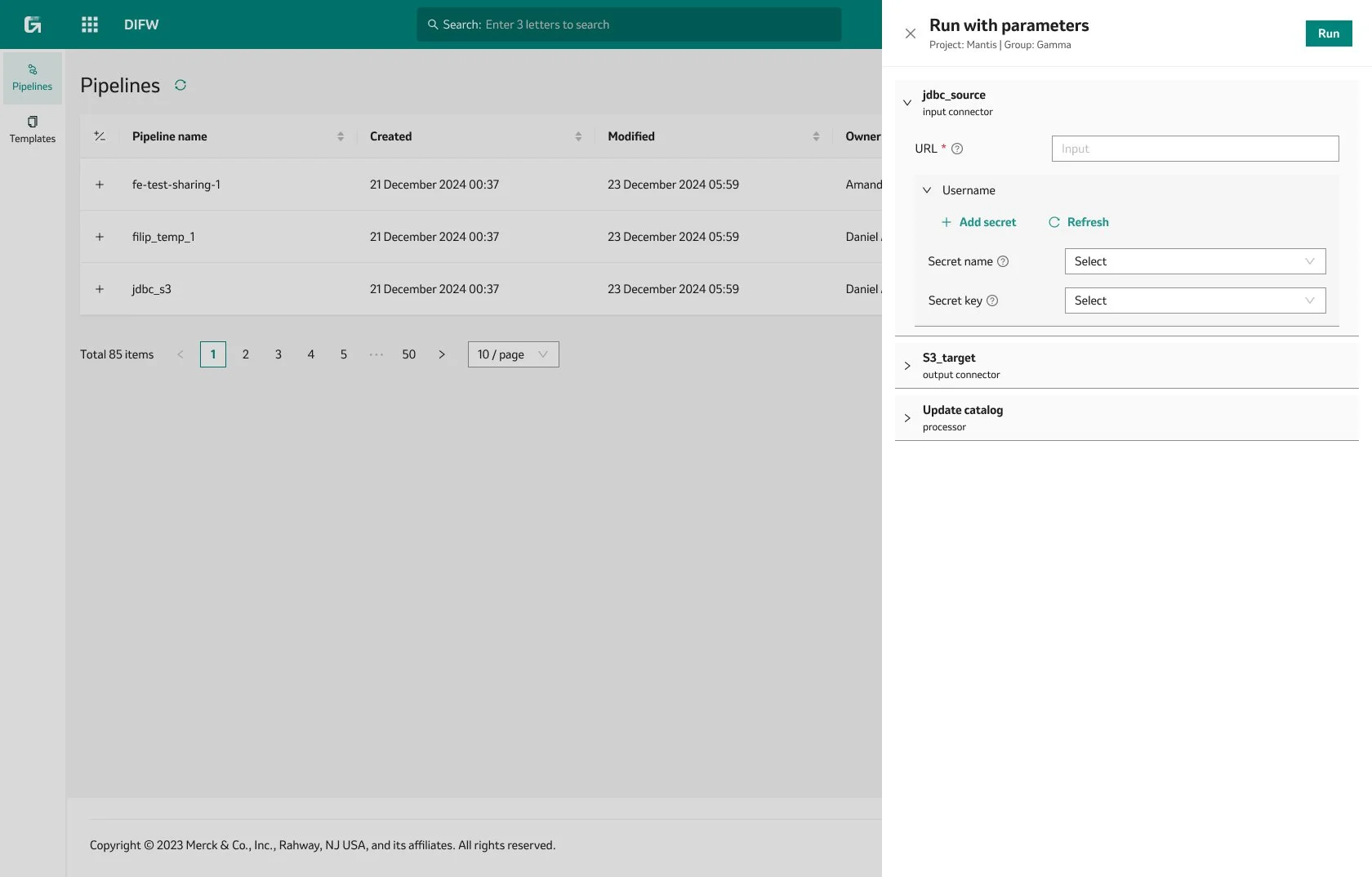
Task: Collapse the Username section
Action: coord(927,190)
